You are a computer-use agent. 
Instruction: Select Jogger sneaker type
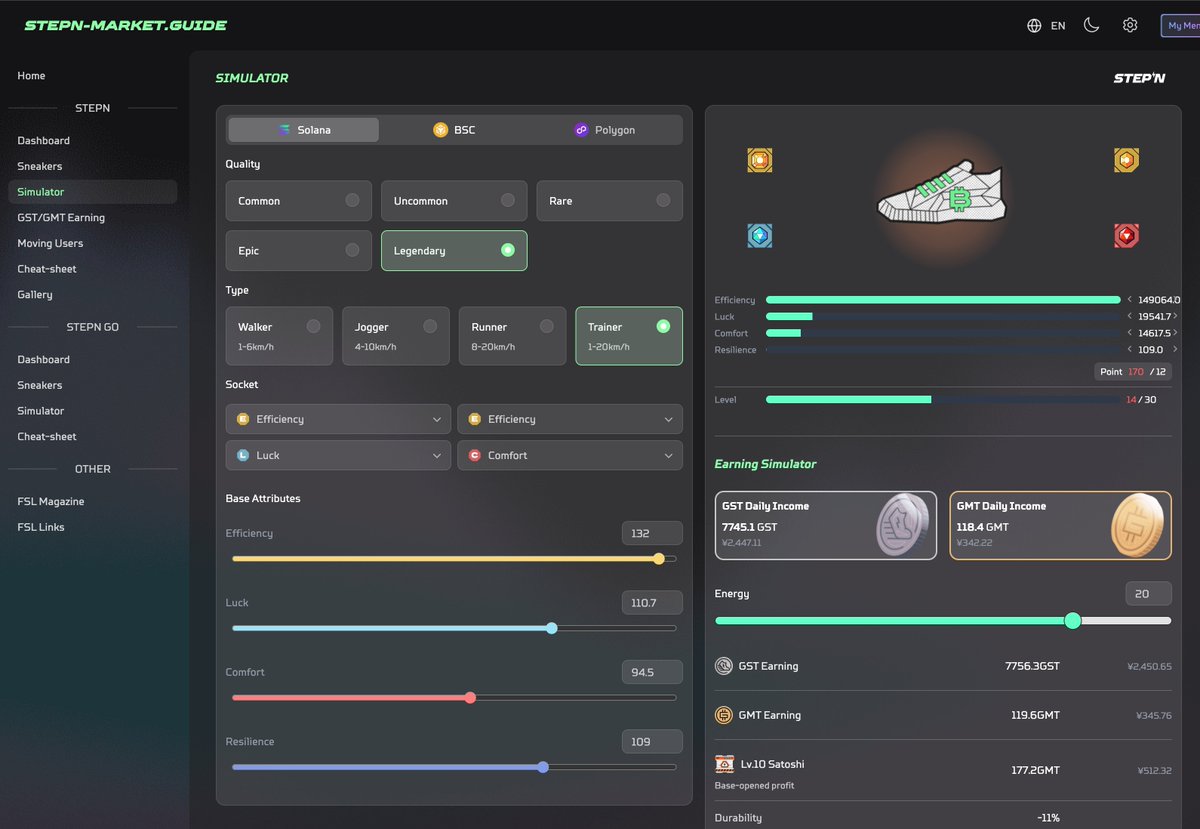coord(396,336)
